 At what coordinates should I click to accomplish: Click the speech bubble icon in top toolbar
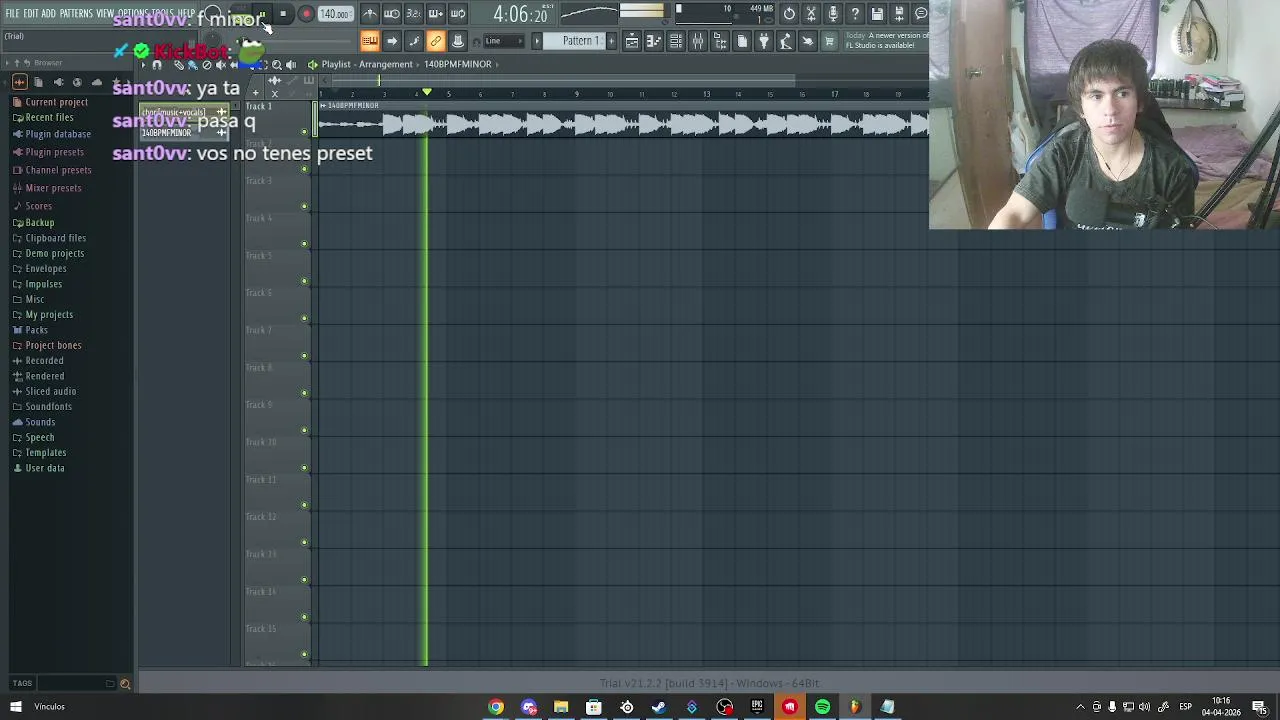point(921,14)
